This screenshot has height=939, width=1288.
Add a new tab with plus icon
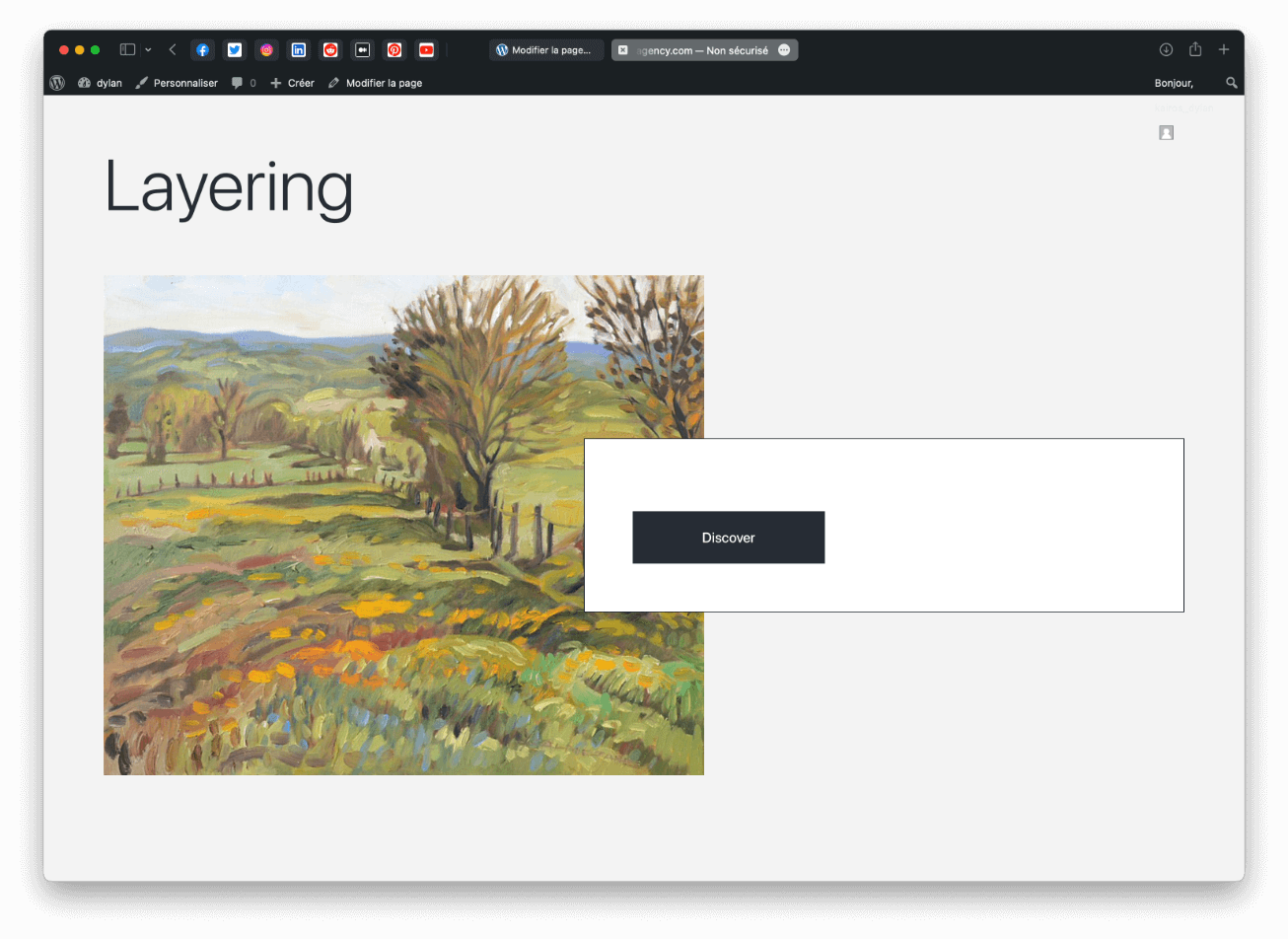coord(1224,49)
